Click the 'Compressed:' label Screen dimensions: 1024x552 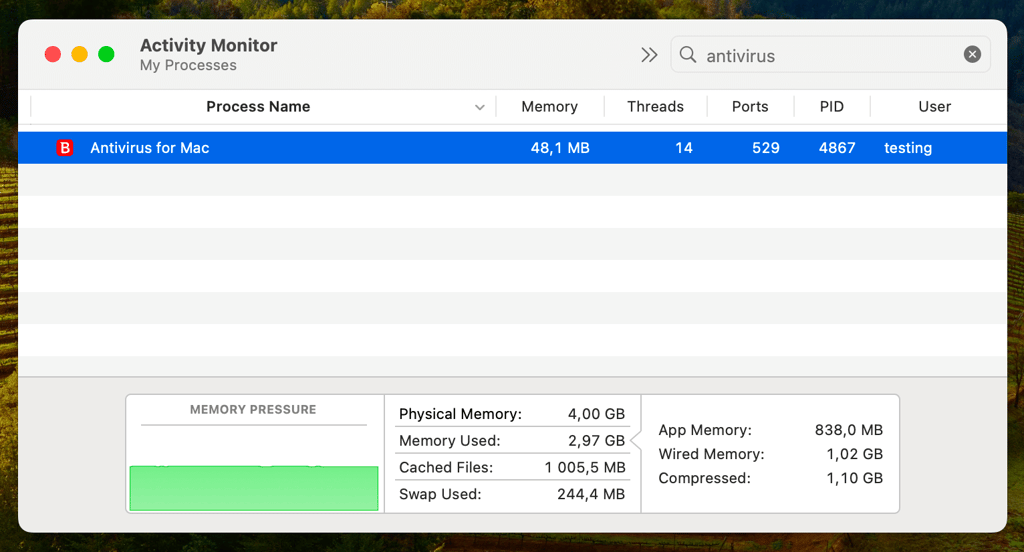705,478
